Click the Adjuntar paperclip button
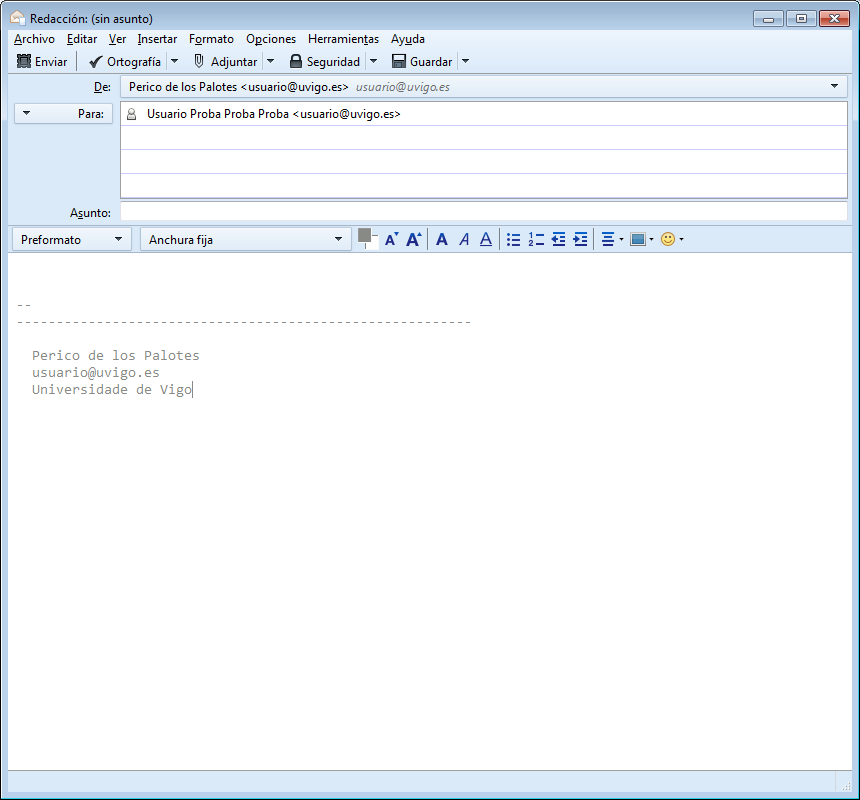Screen dimensions: 860x800 226,62
